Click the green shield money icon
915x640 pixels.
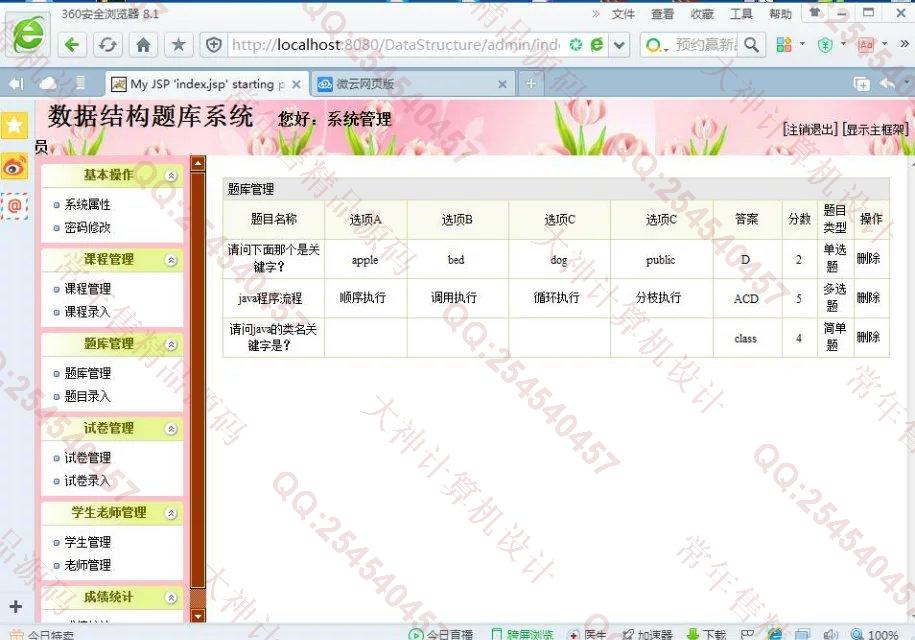point(825,44)
